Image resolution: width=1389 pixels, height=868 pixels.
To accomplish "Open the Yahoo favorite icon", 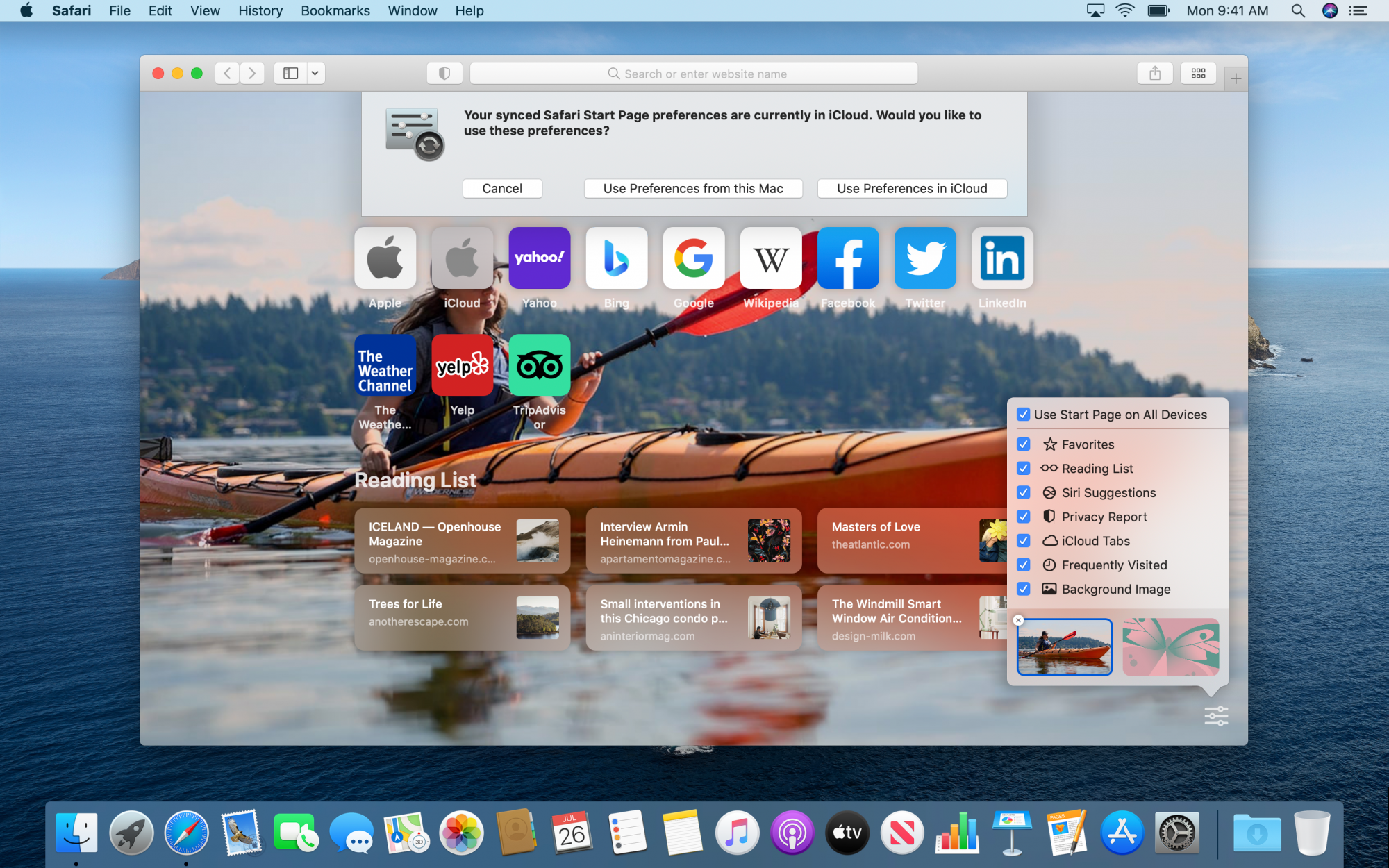I will pos(539,258).
